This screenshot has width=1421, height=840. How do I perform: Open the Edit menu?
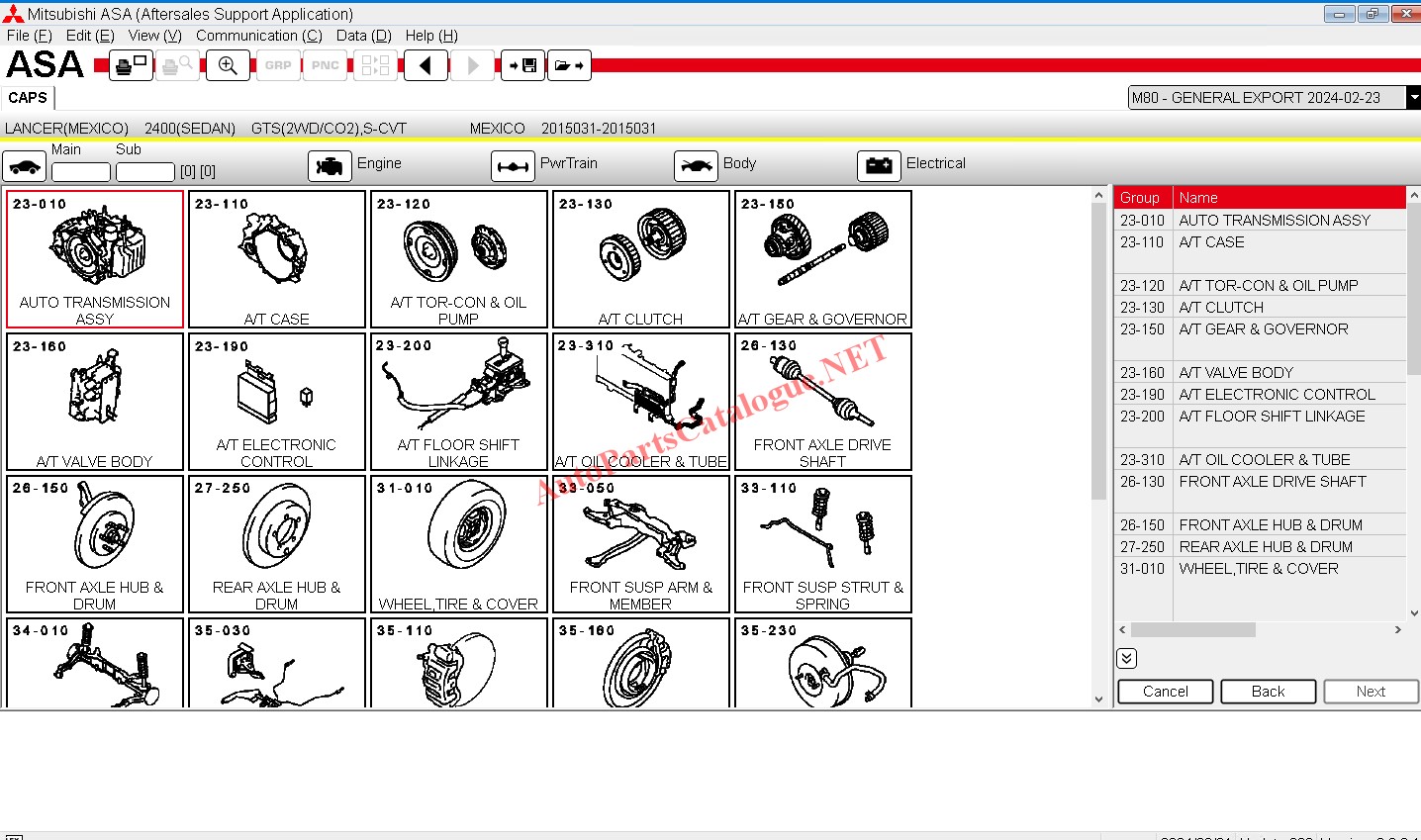(x=90, y=36)
